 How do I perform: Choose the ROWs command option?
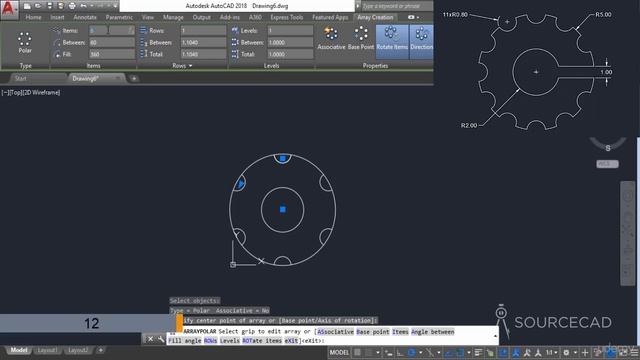tap(210, 340)
